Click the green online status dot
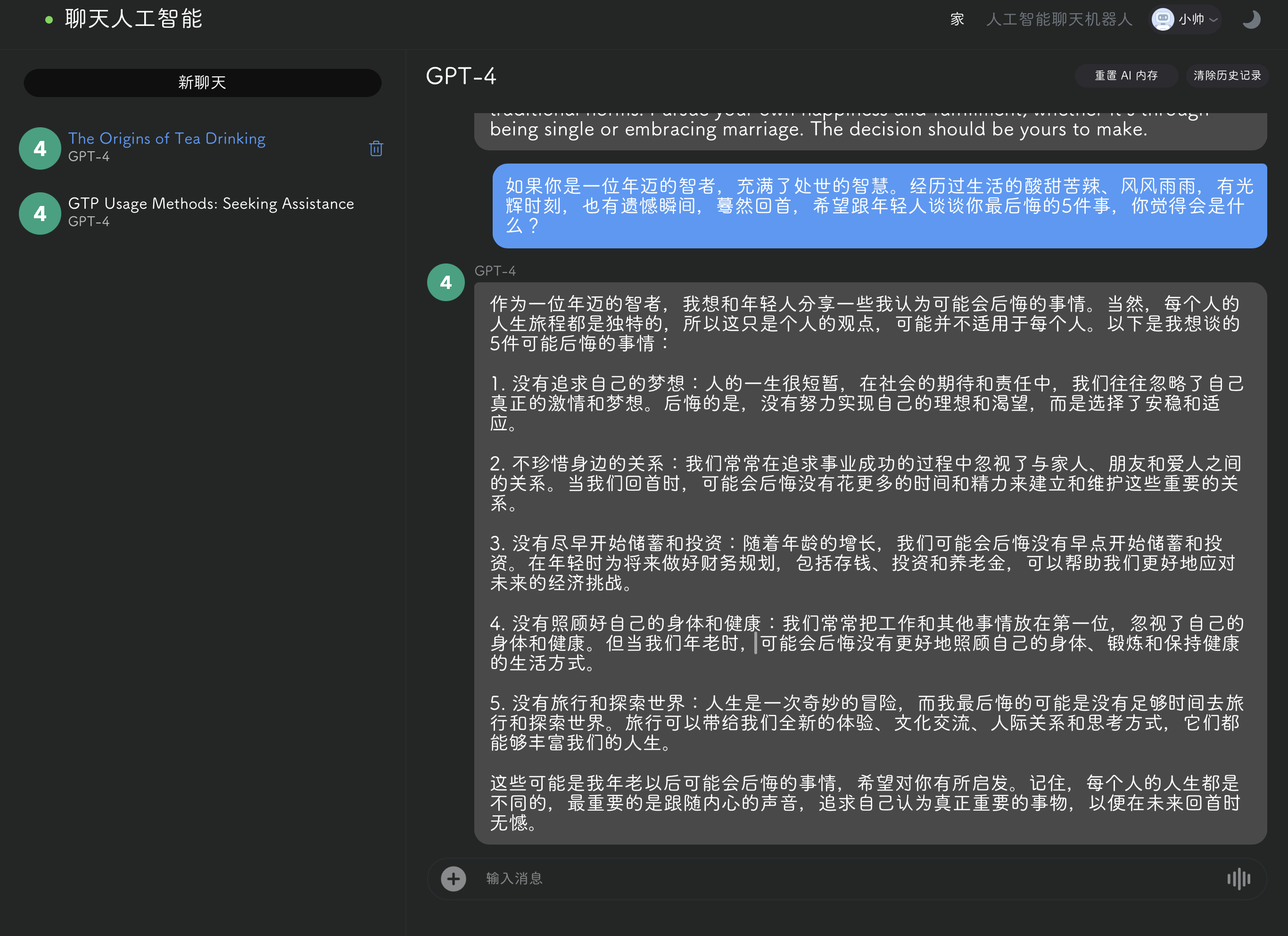The image size is (1288, 936). tap(48, 19)
